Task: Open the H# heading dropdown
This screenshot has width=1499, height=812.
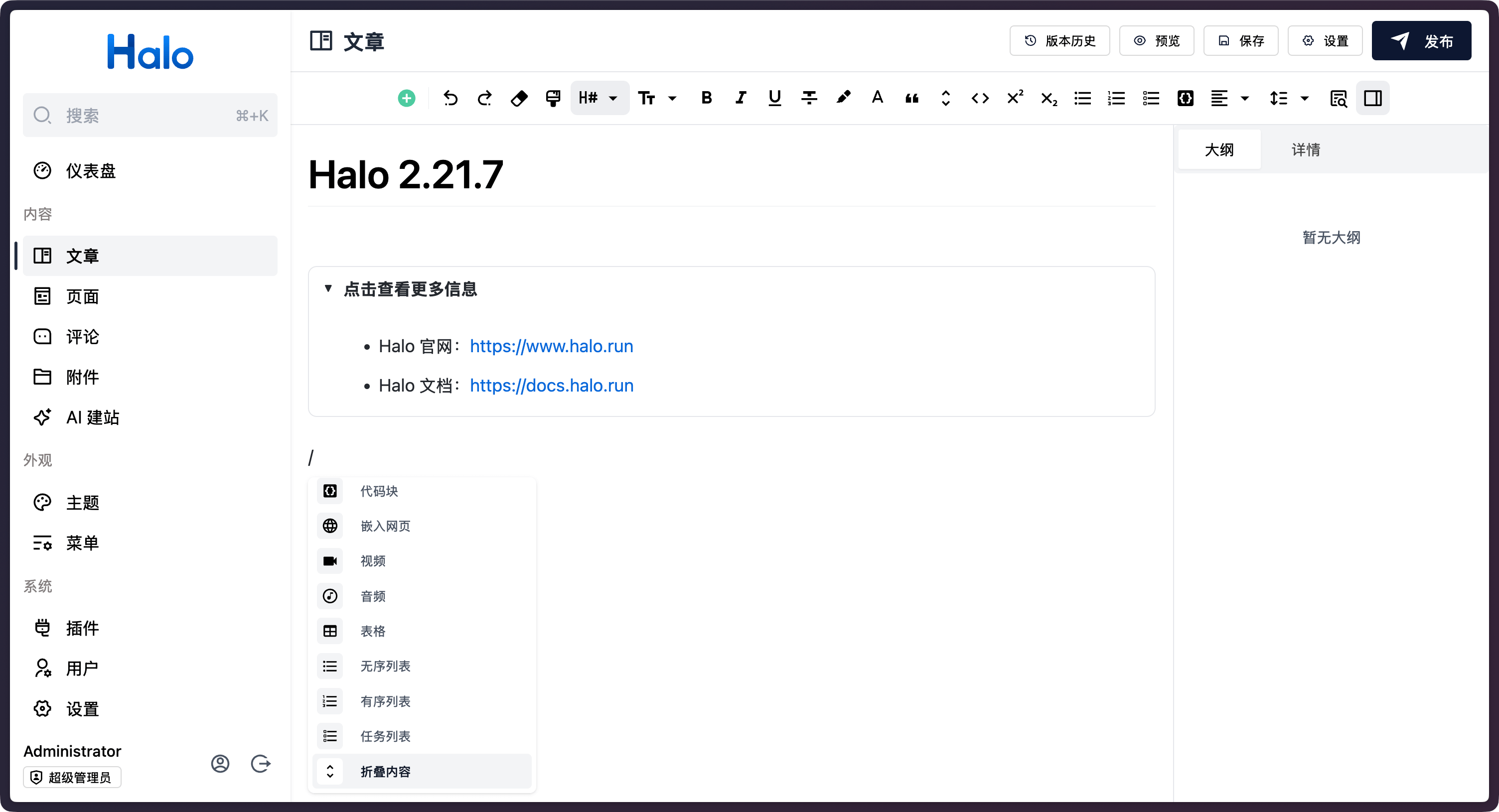Action: (599, 98)
